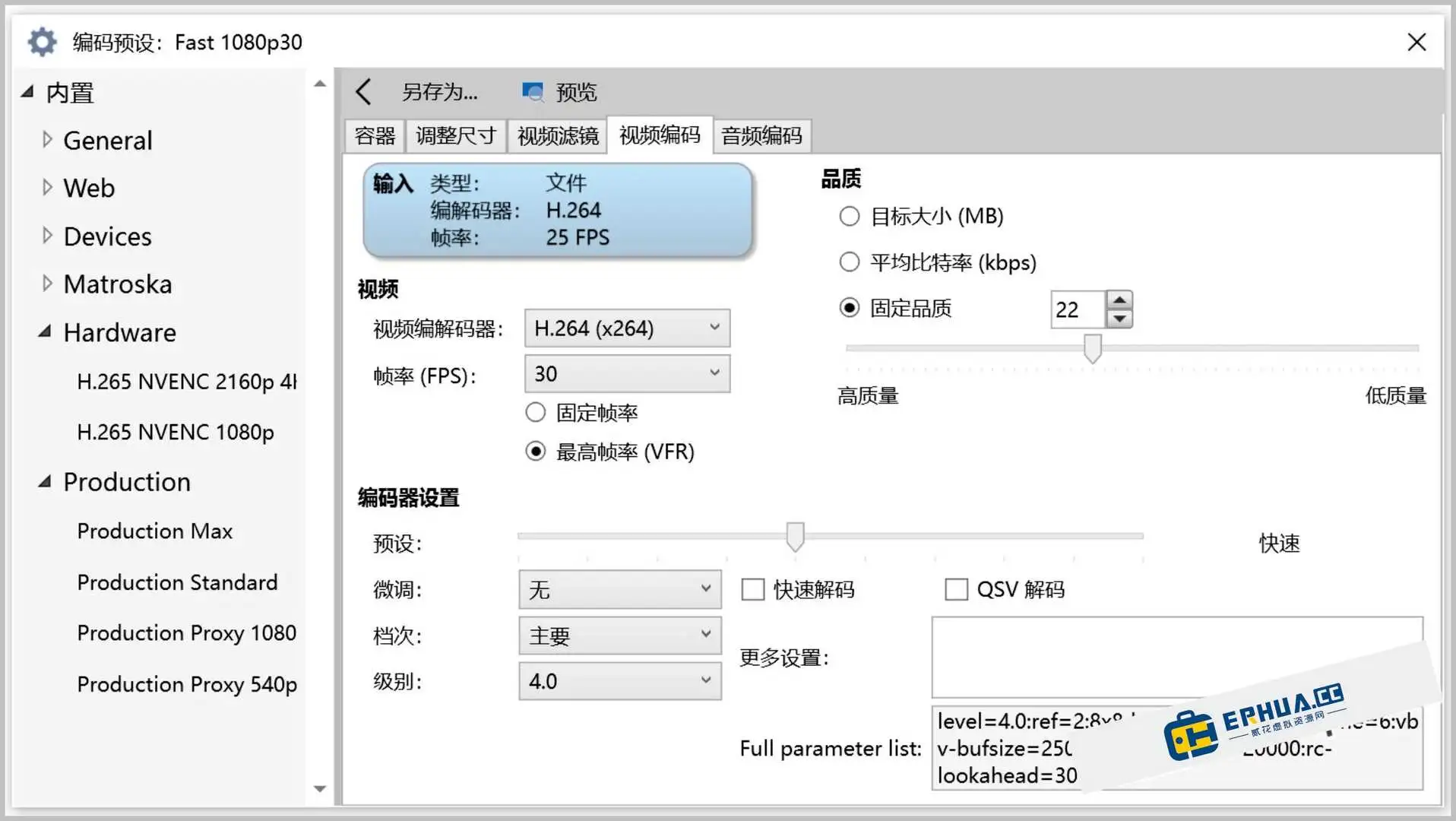
Task: Click the blue preview magnifier icon
Action: [533, 91]
